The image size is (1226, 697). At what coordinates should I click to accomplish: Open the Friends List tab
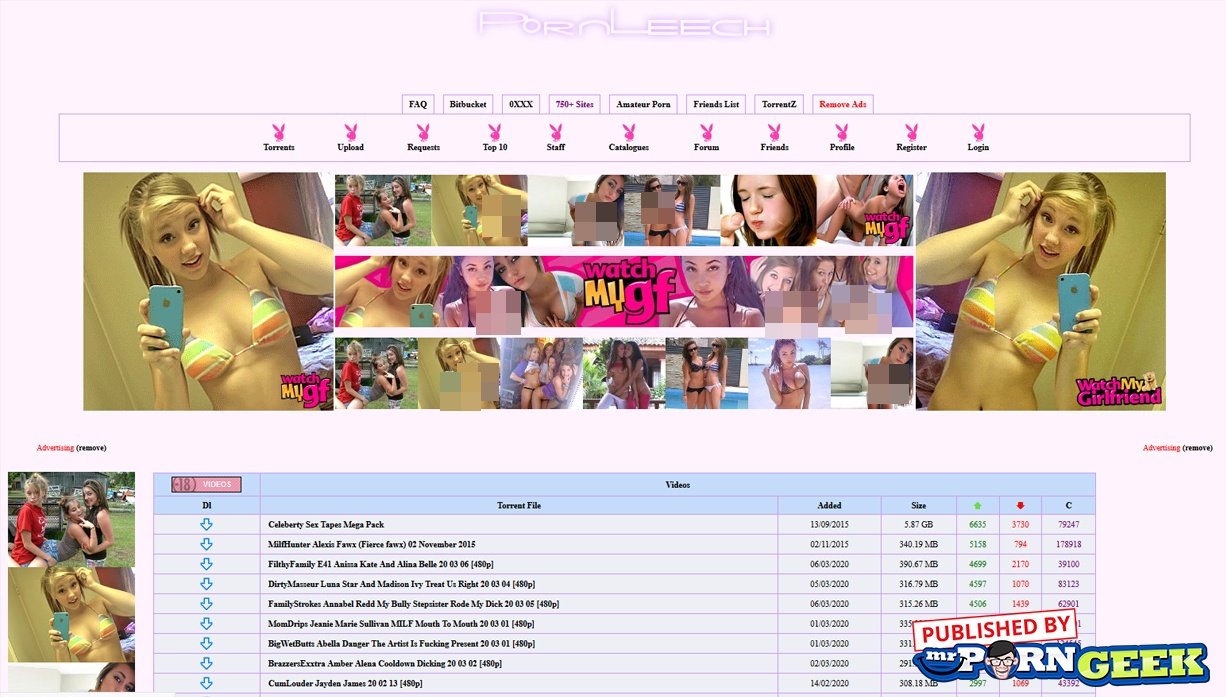coord(716,105)
